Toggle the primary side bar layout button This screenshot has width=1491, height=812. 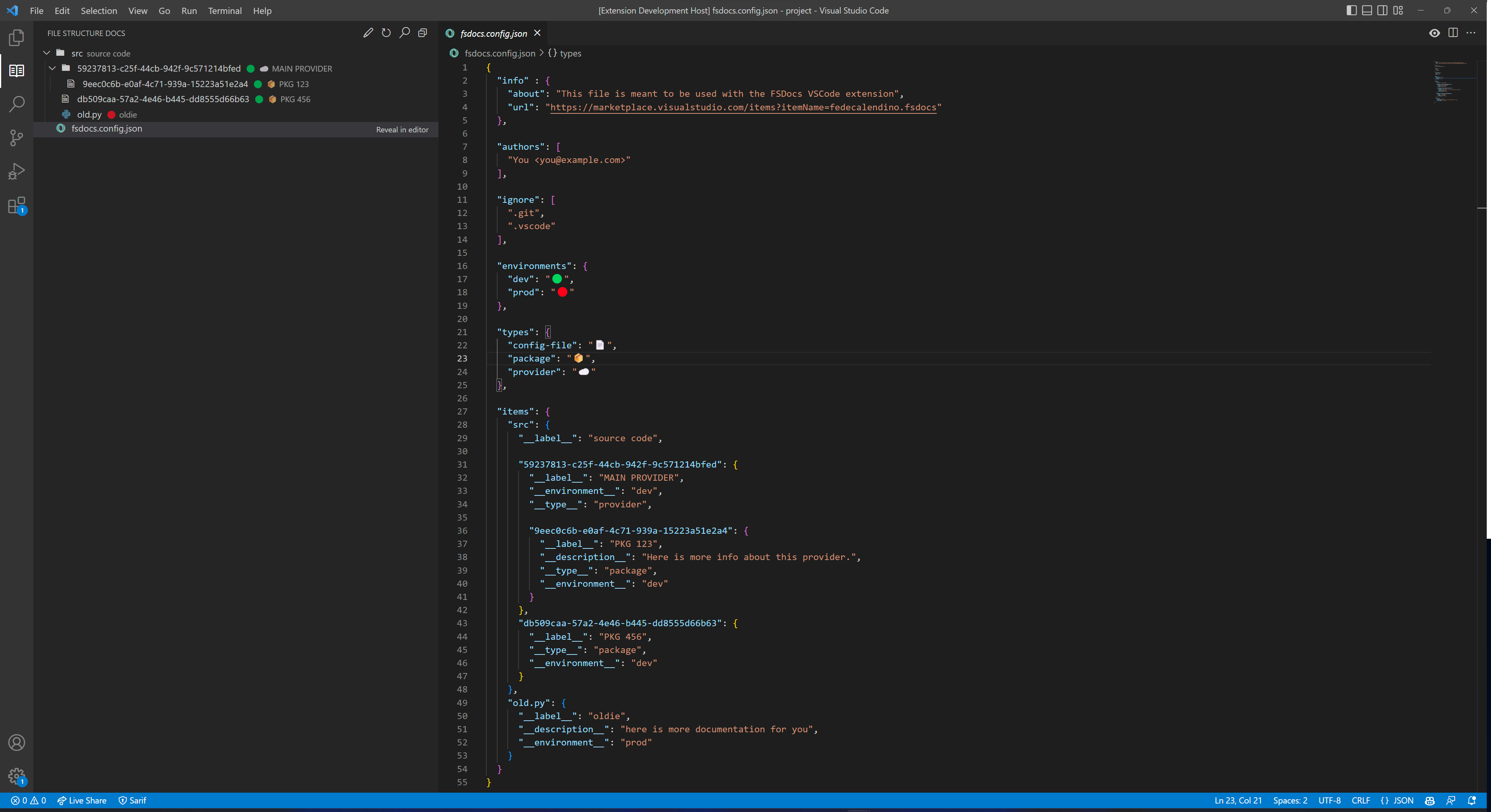[1352, 10]
